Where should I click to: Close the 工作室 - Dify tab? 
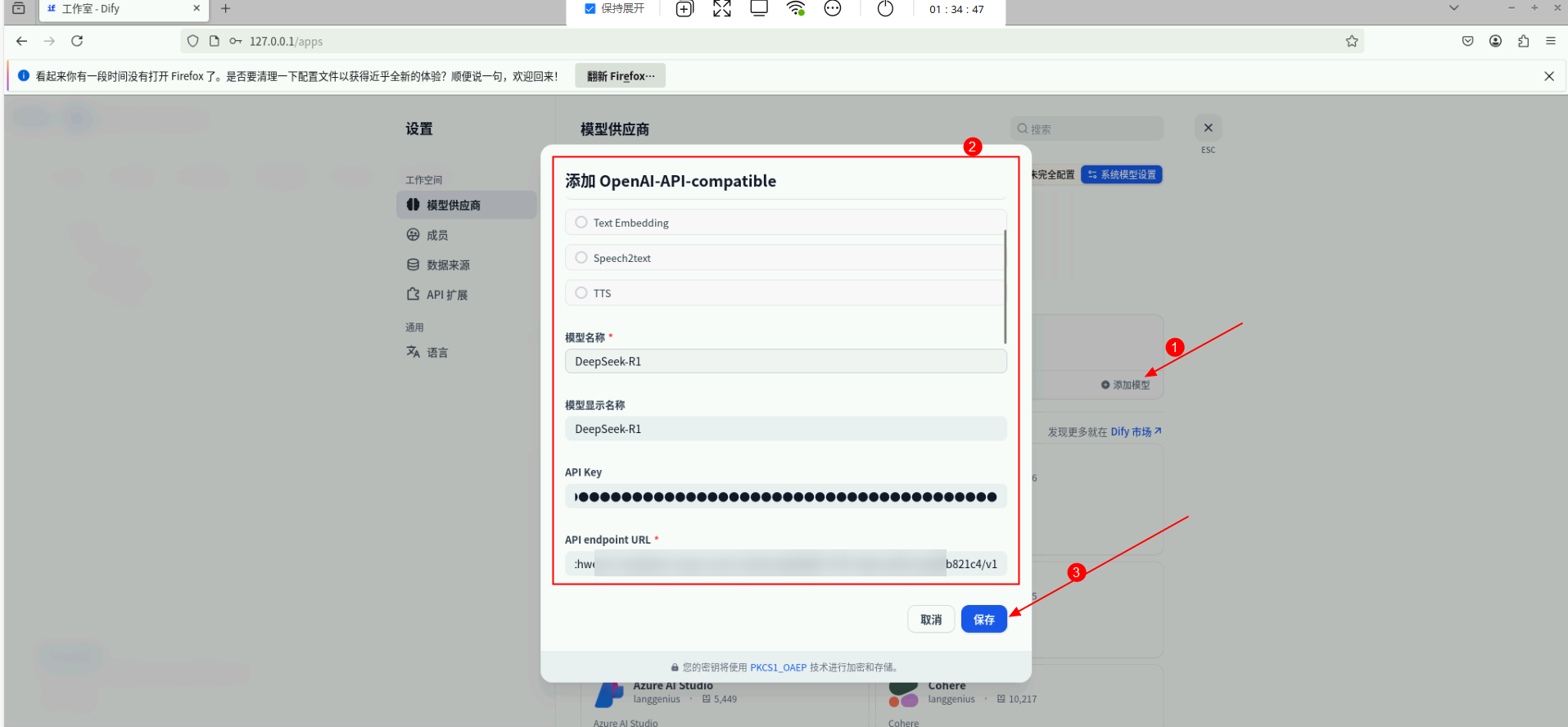pyautogui.click(x=197, y=8)
